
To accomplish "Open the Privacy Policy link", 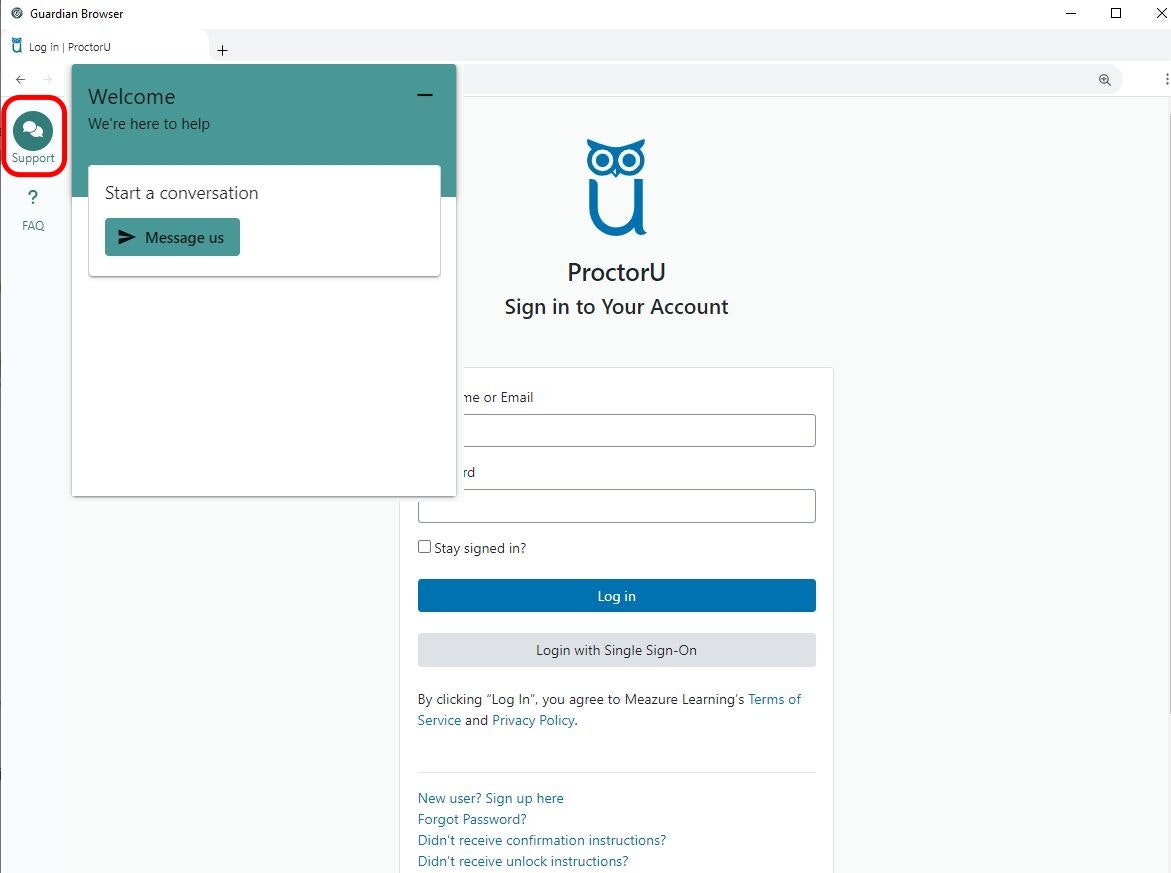I will click(x=533, y=720).
